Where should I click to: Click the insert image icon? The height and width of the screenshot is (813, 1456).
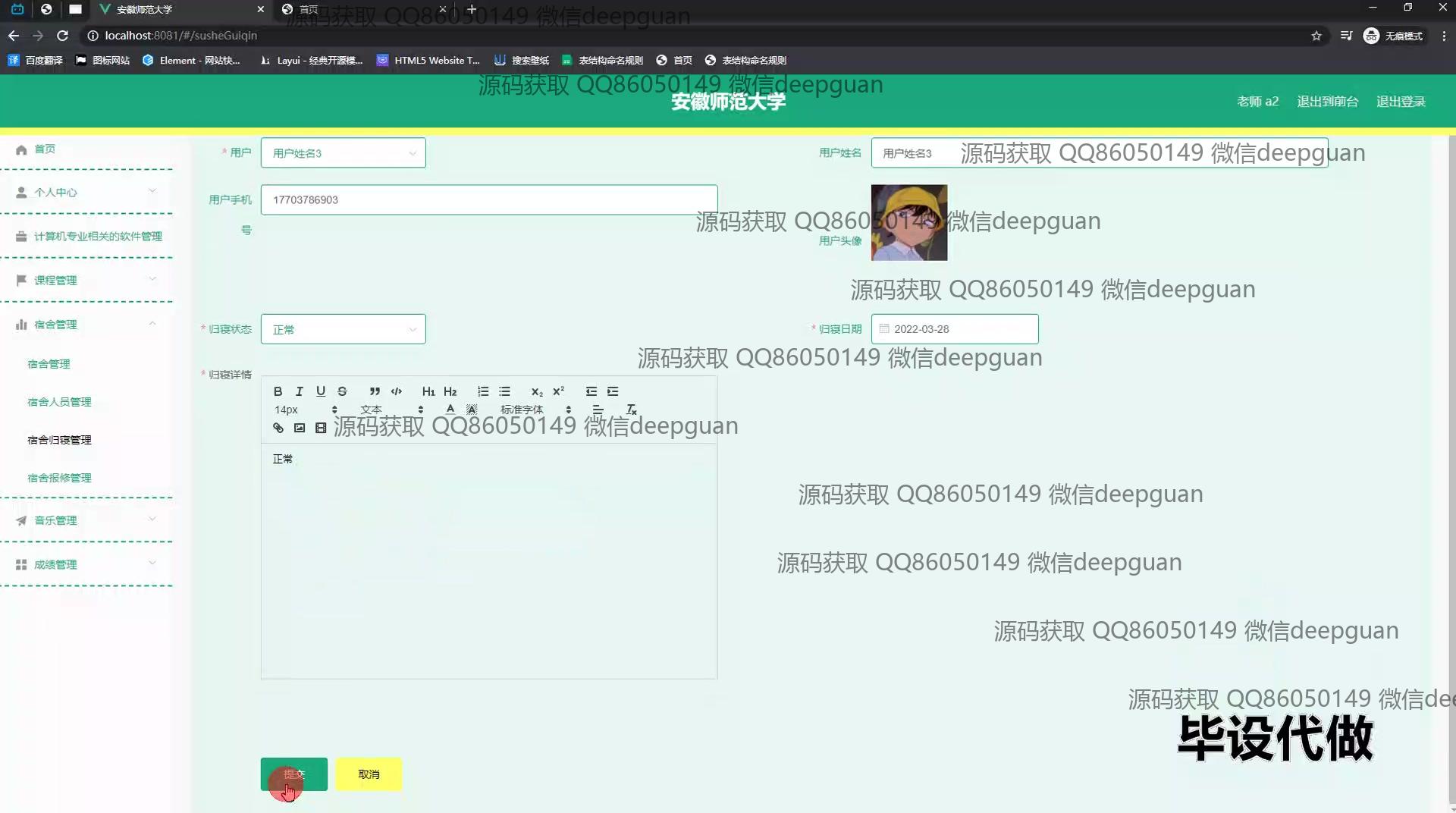tap(300, 428)
